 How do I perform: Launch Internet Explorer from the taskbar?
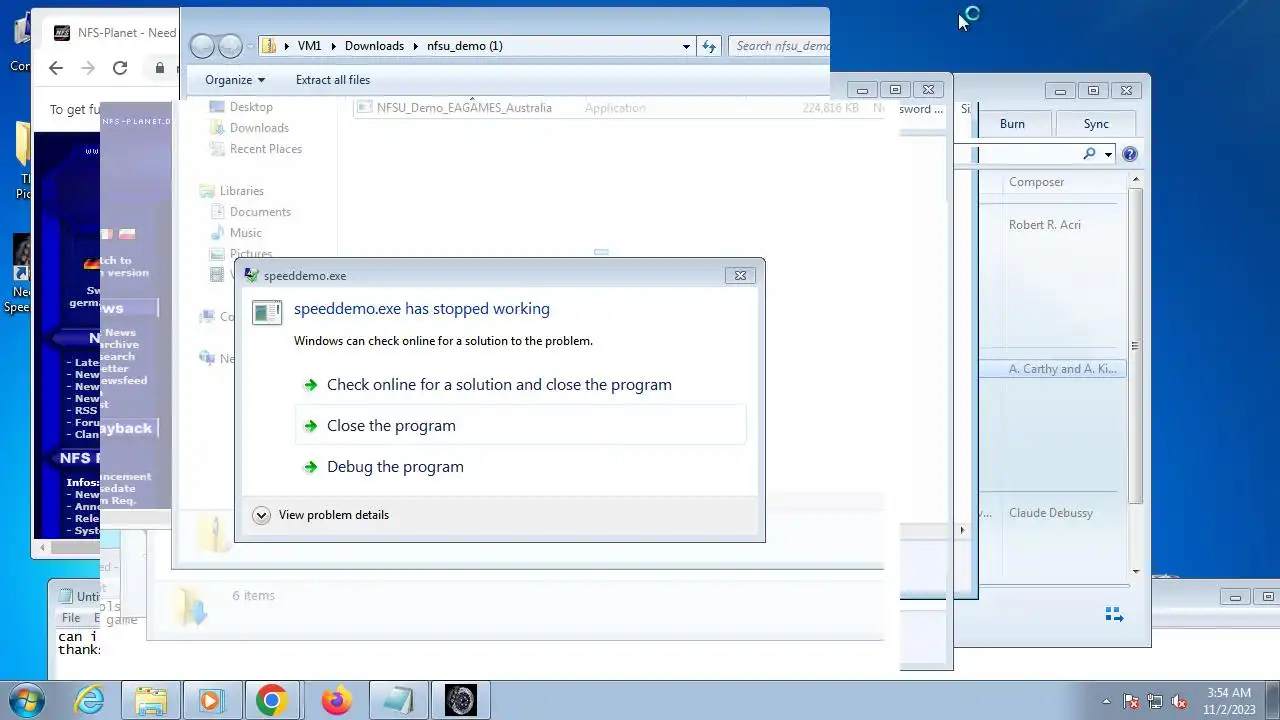[90, 701]
